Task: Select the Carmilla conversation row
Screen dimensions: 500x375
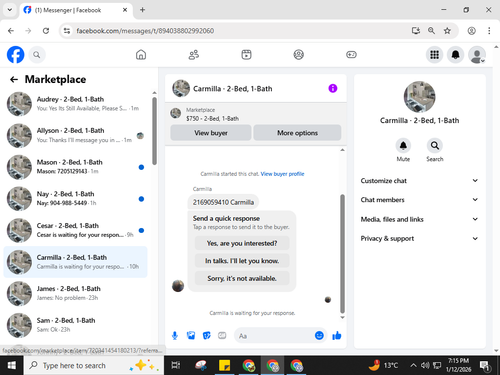Action: [x=75, y=262]
